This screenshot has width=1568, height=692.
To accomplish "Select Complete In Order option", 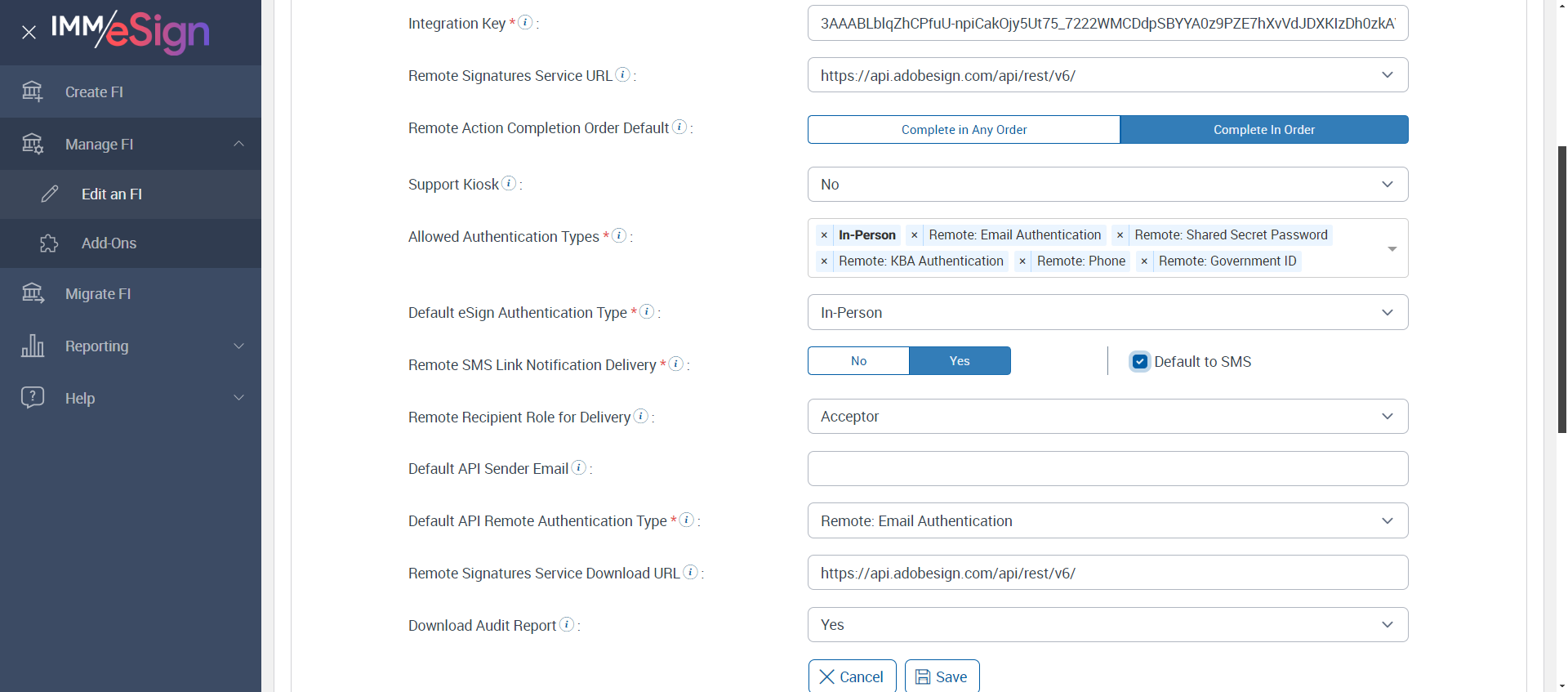I will 1264,129.
